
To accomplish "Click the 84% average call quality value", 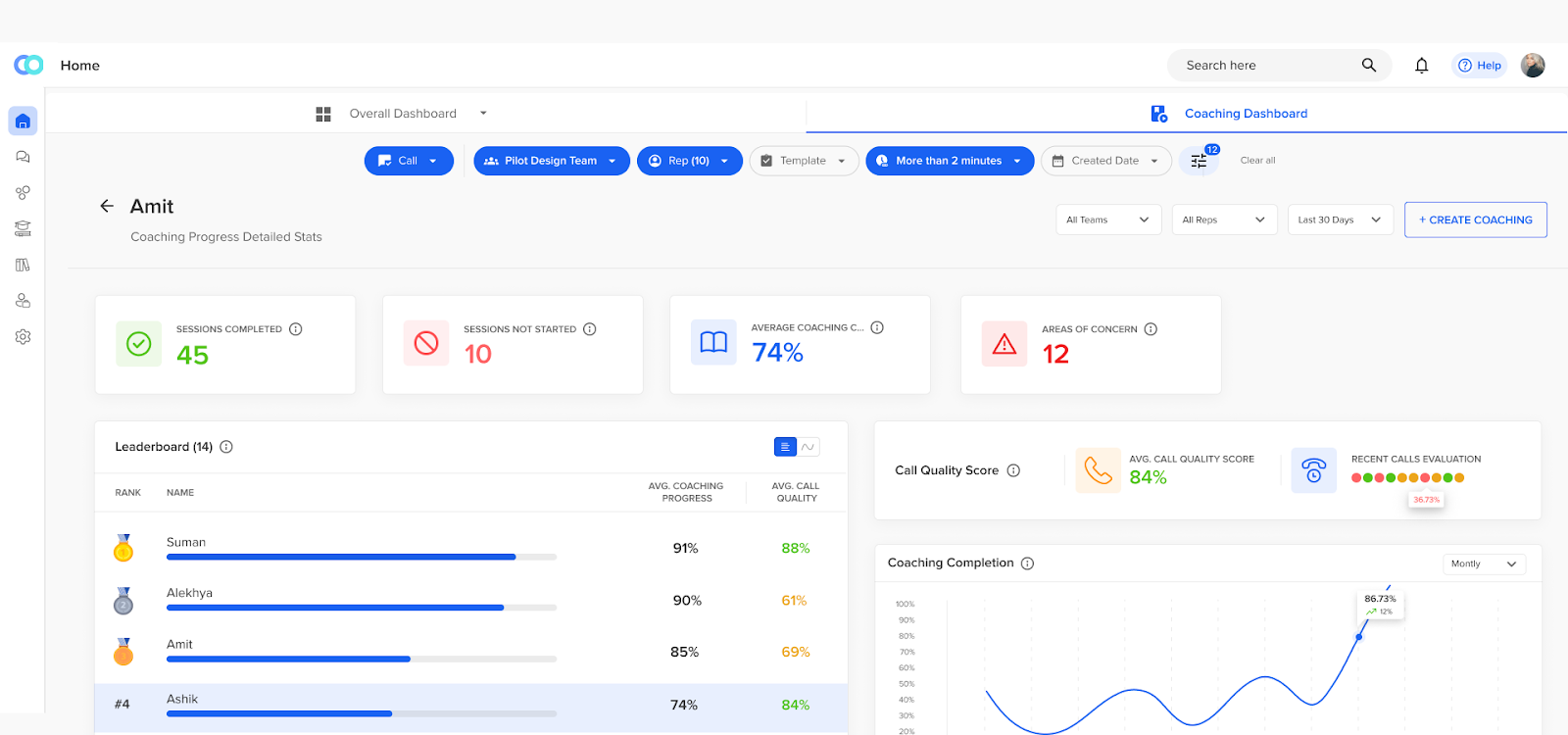I will 1148,477.
